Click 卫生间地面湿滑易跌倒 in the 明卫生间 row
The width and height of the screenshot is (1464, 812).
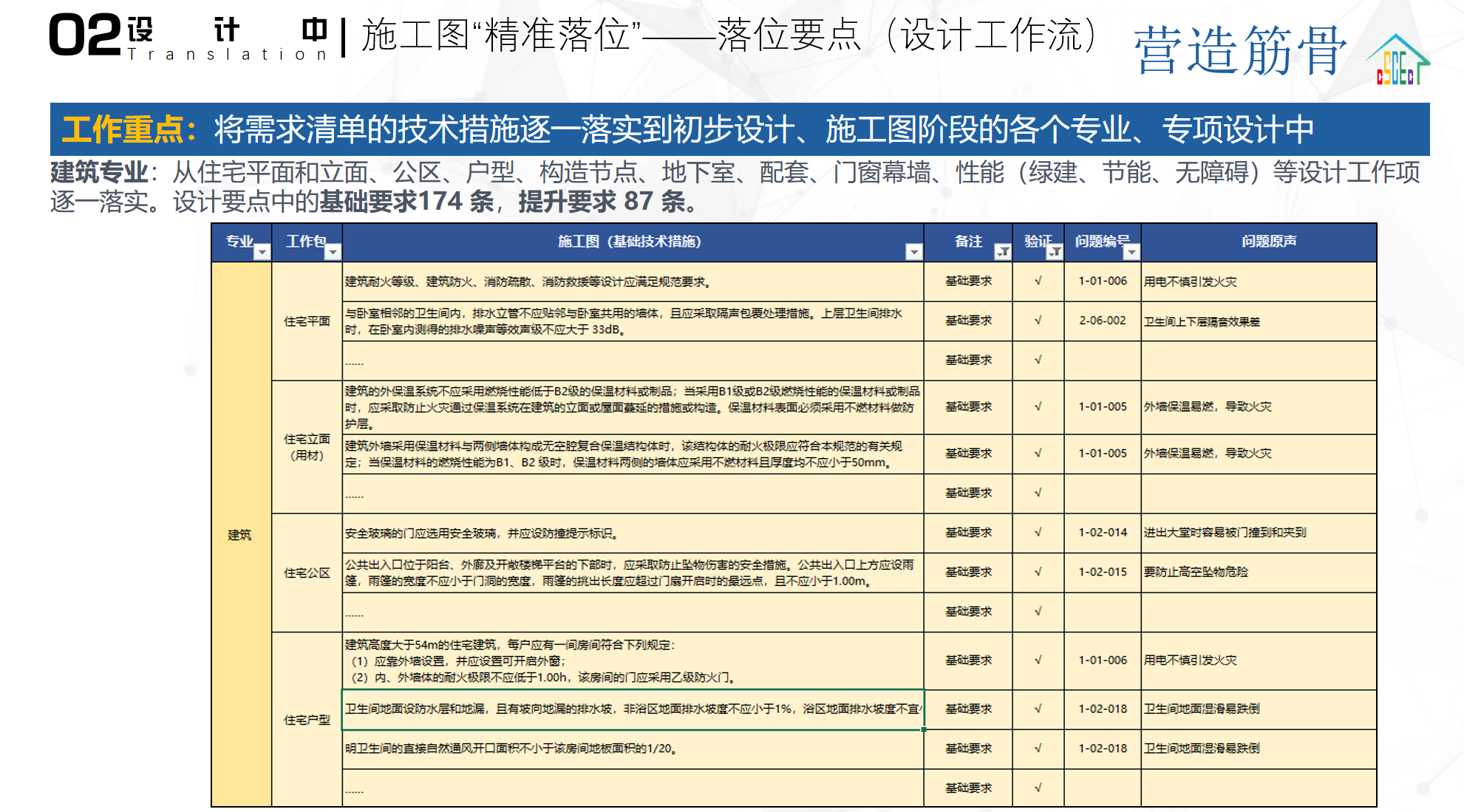tap(1259, 748)
